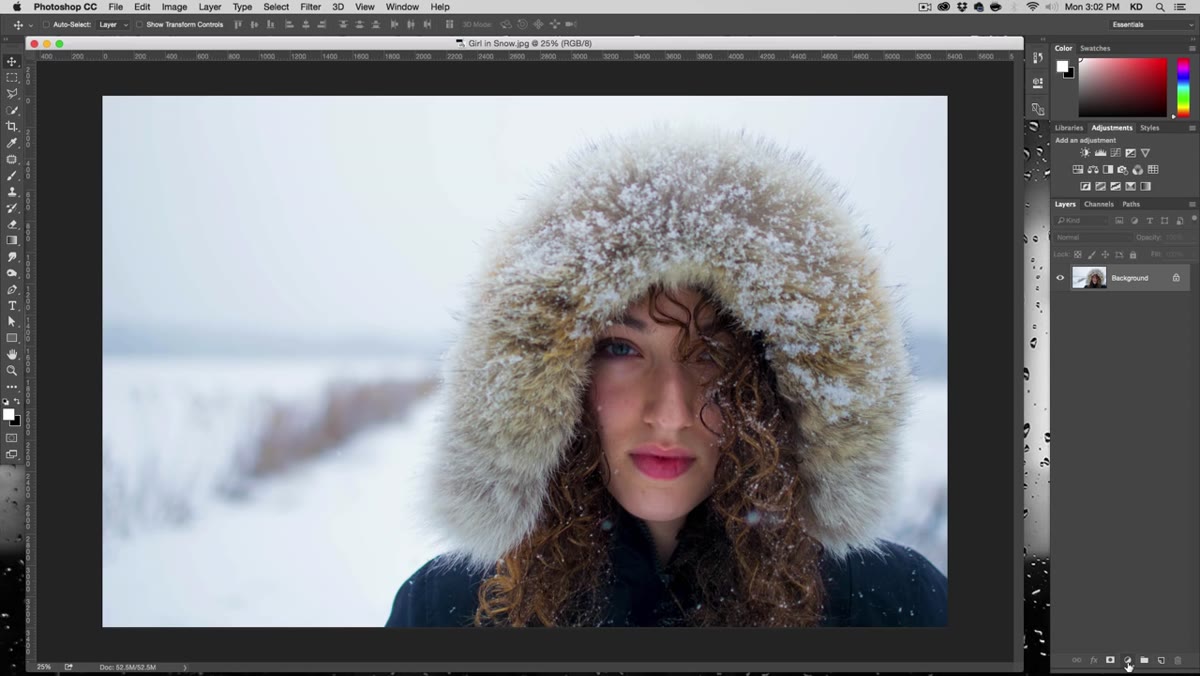The image size is (1200, 676).
Task: Open the Auto-Select Layer dropdown
Action: [x=112, y=24]
